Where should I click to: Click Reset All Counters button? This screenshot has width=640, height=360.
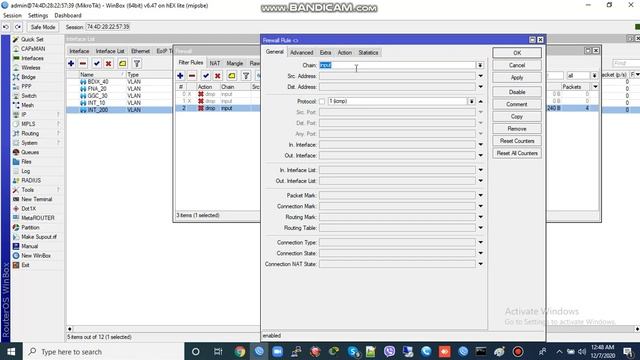click(517, 153)
